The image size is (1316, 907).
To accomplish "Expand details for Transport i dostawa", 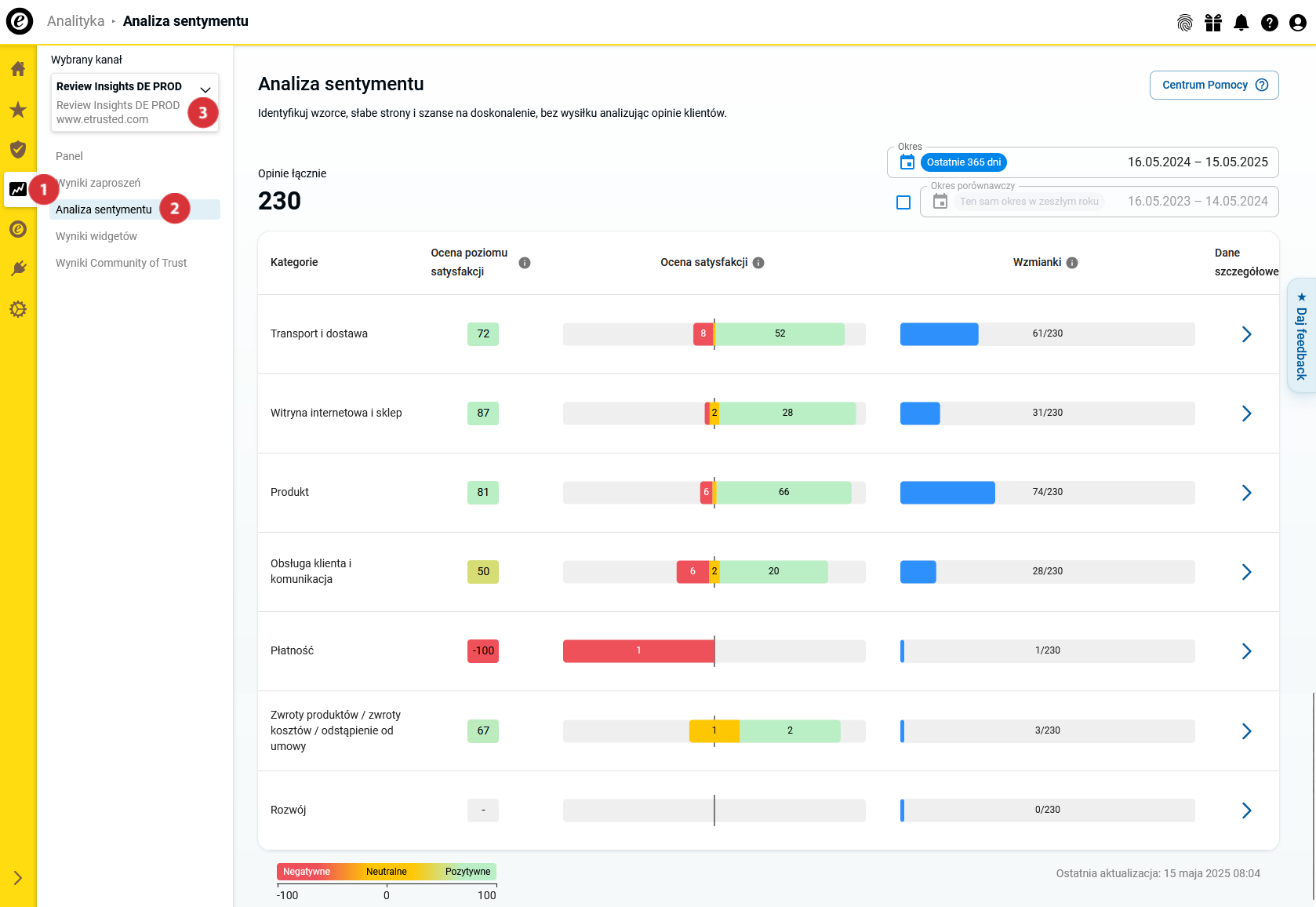I will pos(1246,334).
